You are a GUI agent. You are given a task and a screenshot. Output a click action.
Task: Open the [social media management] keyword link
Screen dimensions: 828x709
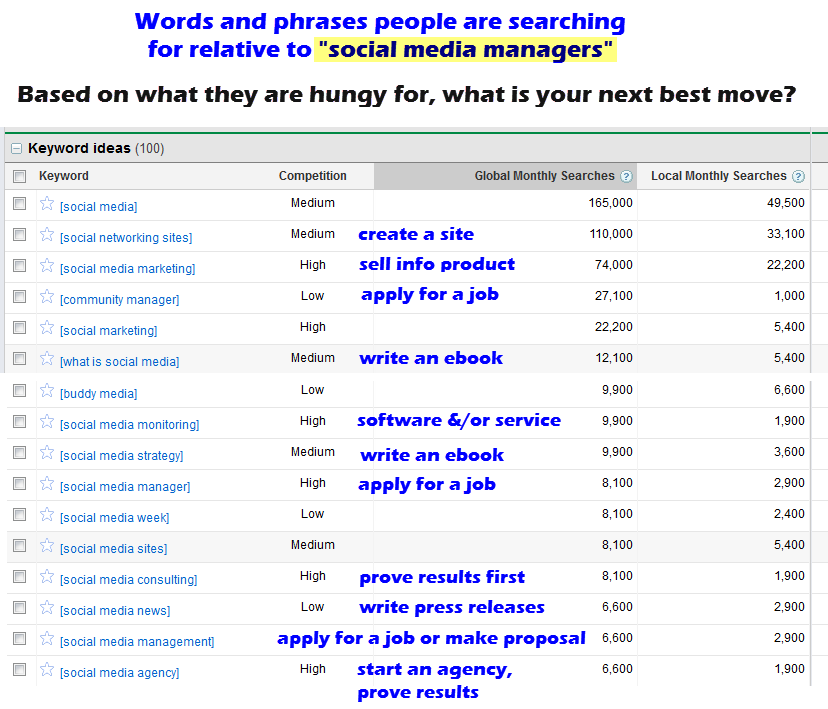(136, 642)
